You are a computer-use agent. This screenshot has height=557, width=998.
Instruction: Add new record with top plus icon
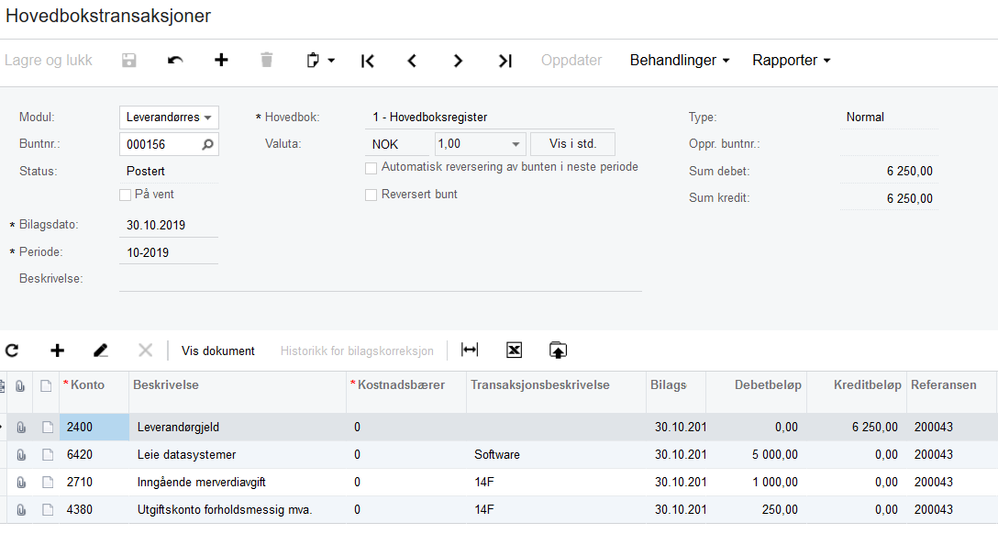(221, 61)
